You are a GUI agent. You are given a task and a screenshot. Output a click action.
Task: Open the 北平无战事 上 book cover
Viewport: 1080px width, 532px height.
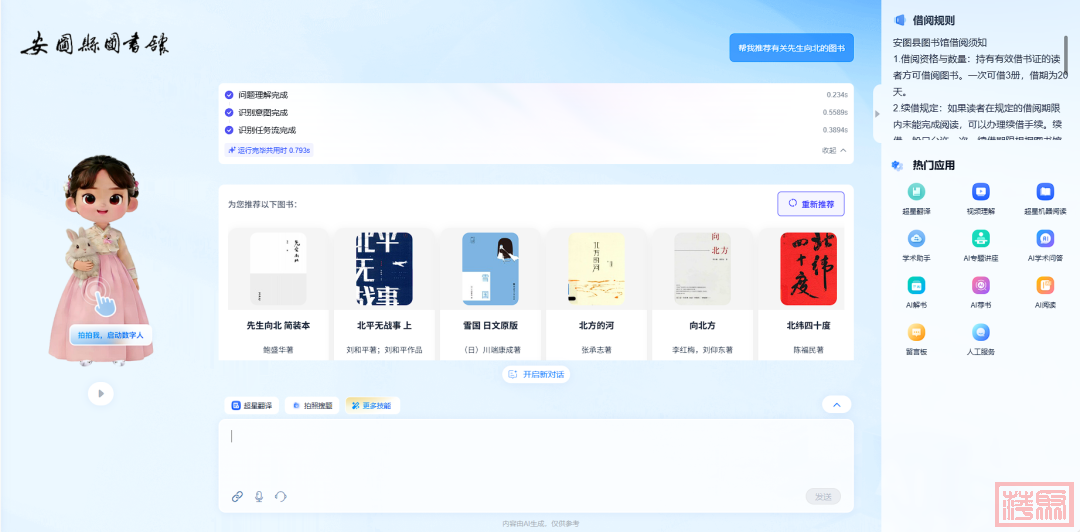click(x=384, y=269)
